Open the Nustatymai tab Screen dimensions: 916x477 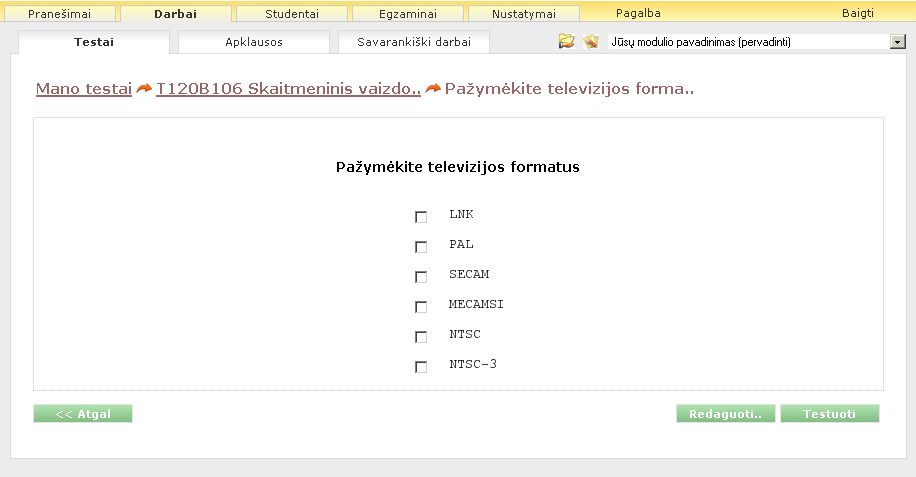[523, 13]
